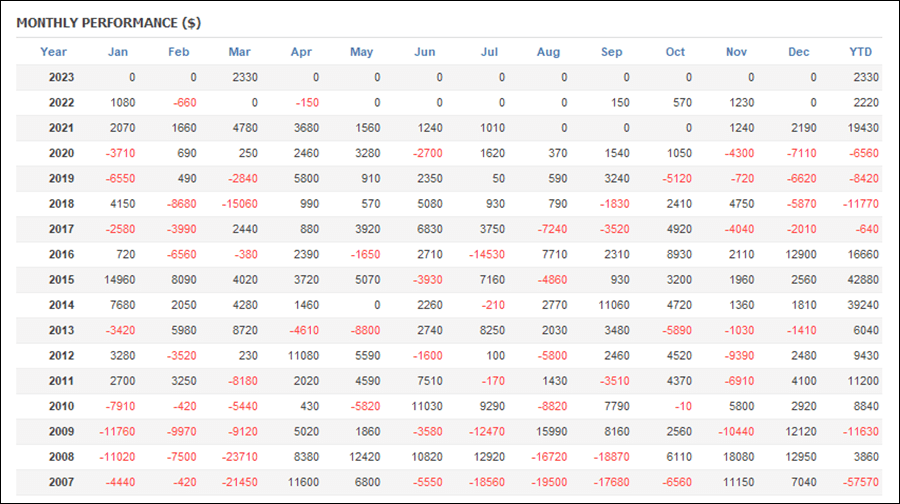This screenshot has width=900, height=504.
Task: Click the 2012 Apr value 11080
Action: click(x=304, y=355)
